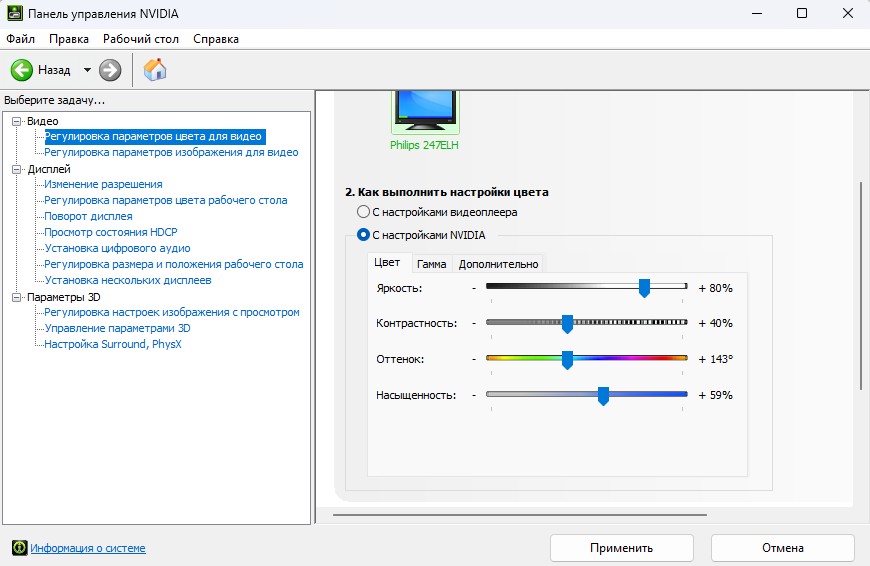The height and width of the screenshot is (566, 870).
Task: Click the + 143° hue value
Action: point(716,359)
